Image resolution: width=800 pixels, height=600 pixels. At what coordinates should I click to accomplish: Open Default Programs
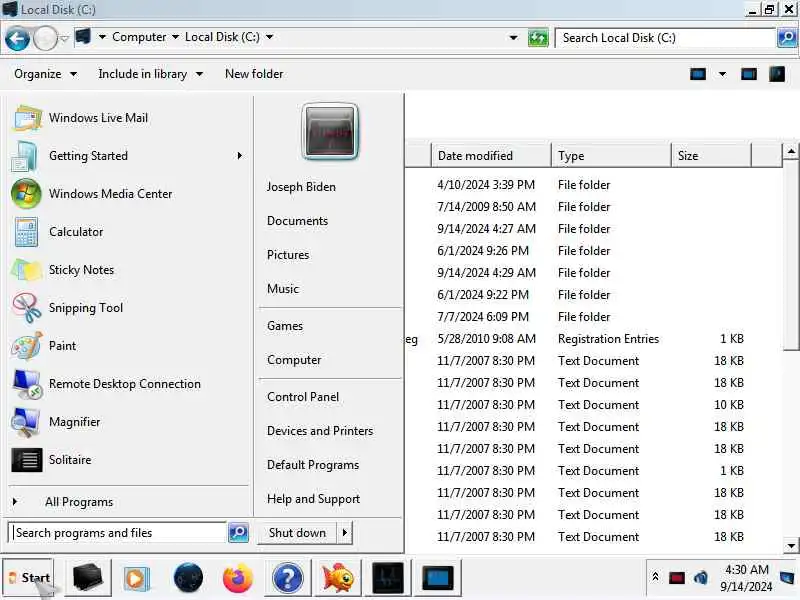click(313, 465)
